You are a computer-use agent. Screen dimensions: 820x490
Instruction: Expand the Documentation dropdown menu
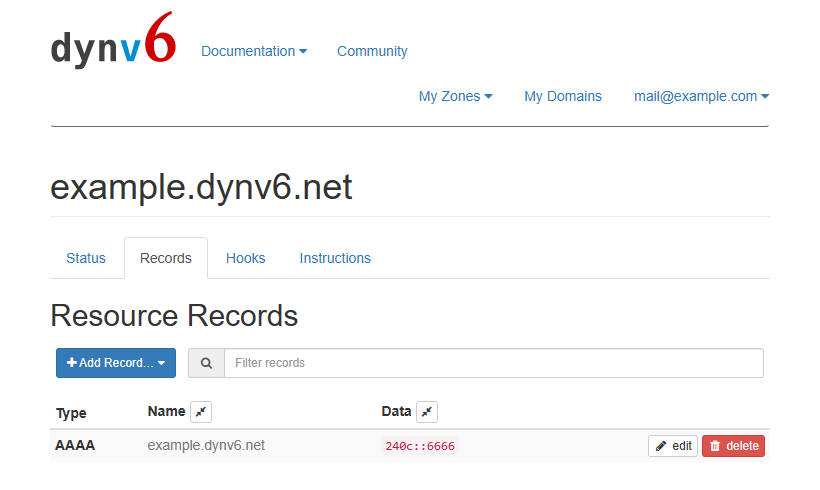click(x=254, y=51)
